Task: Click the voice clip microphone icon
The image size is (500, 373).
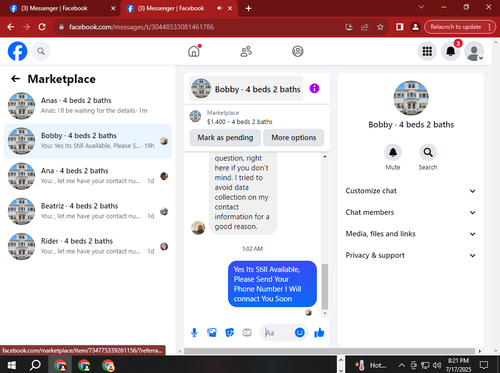Action: [x=194, y=332]
